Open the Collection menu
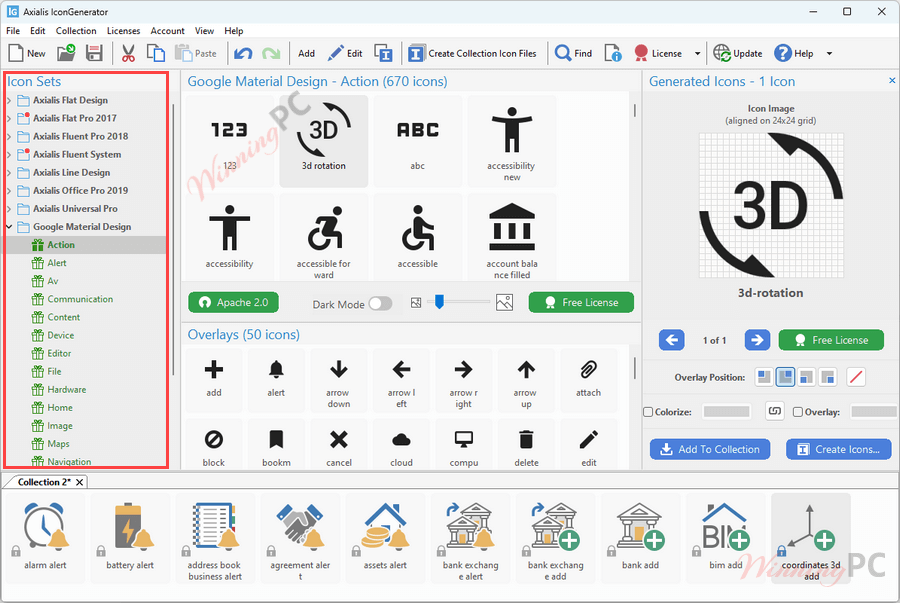900x603 pixels. tap(76, 31)
